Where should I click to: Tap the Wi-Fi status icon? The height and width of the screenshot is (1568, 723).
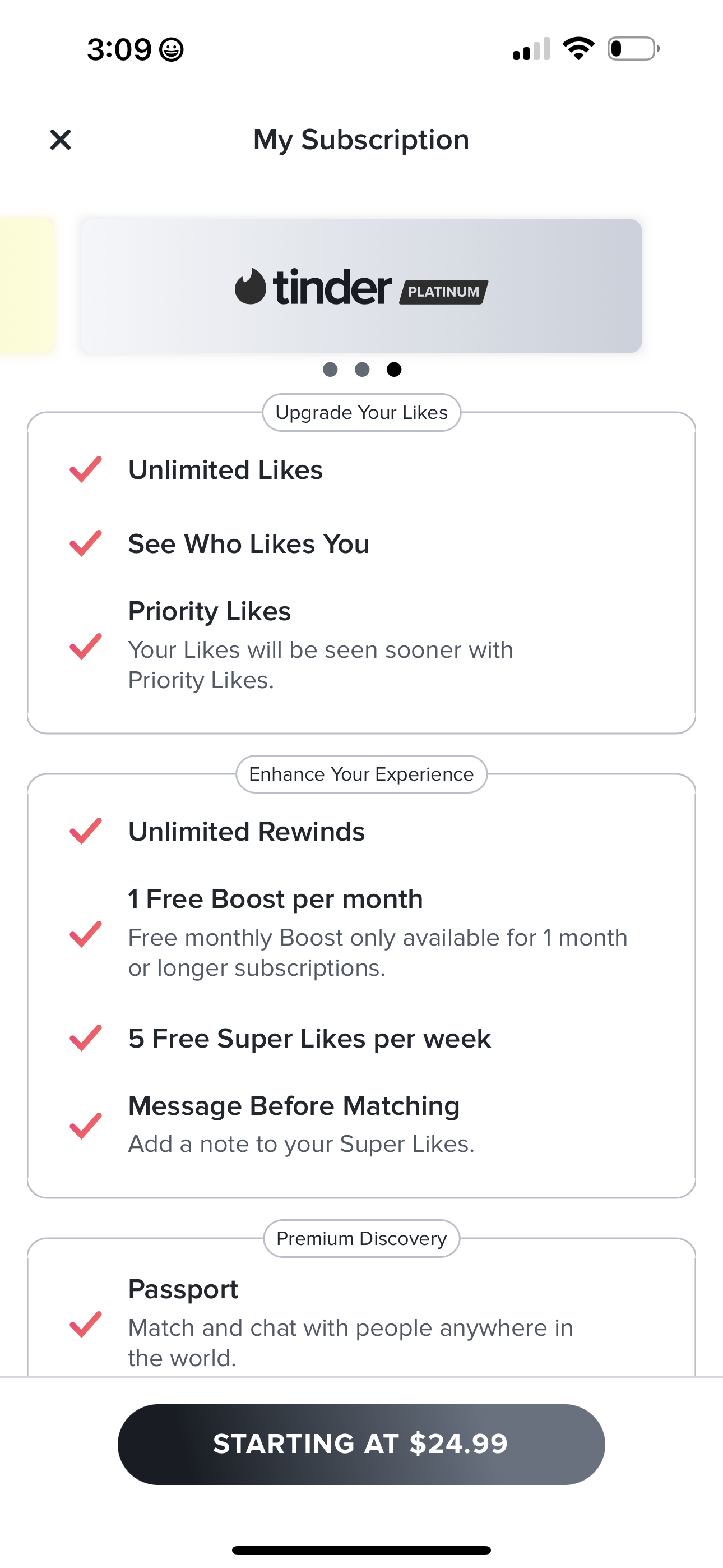578,48
